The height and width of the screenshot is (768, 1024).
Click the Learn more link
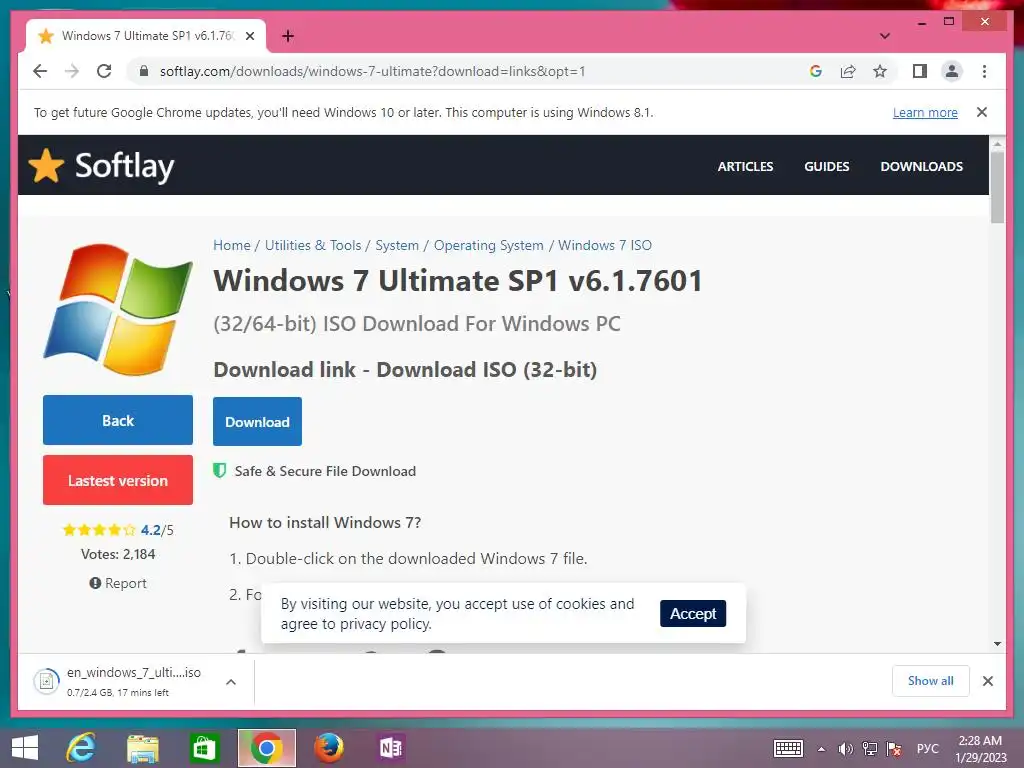point(925,112)
